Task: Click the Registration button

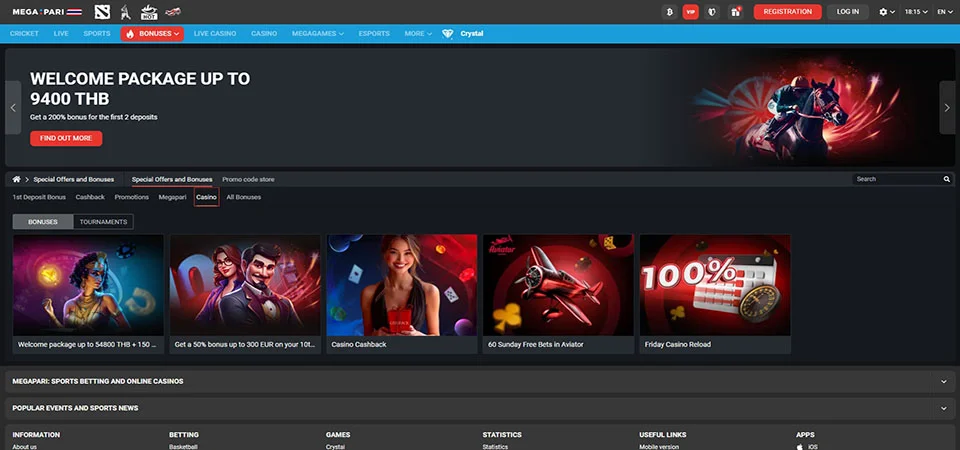Action: click(787, 12)
